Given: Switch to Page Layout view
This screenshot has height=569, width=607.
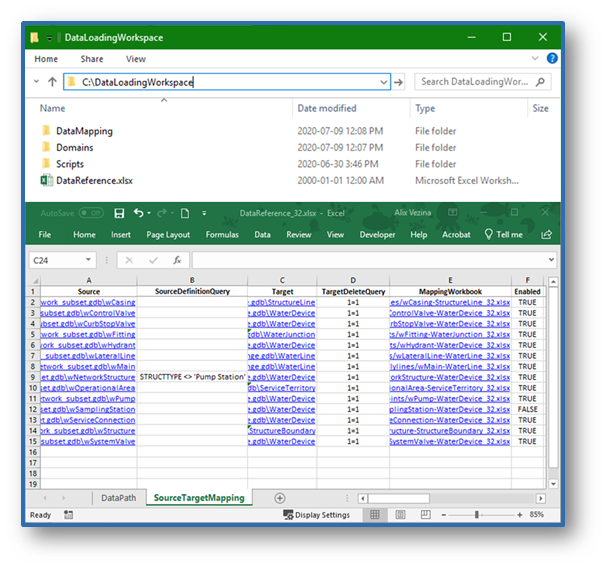Looking at the screenshot, I should pos(400,515).
